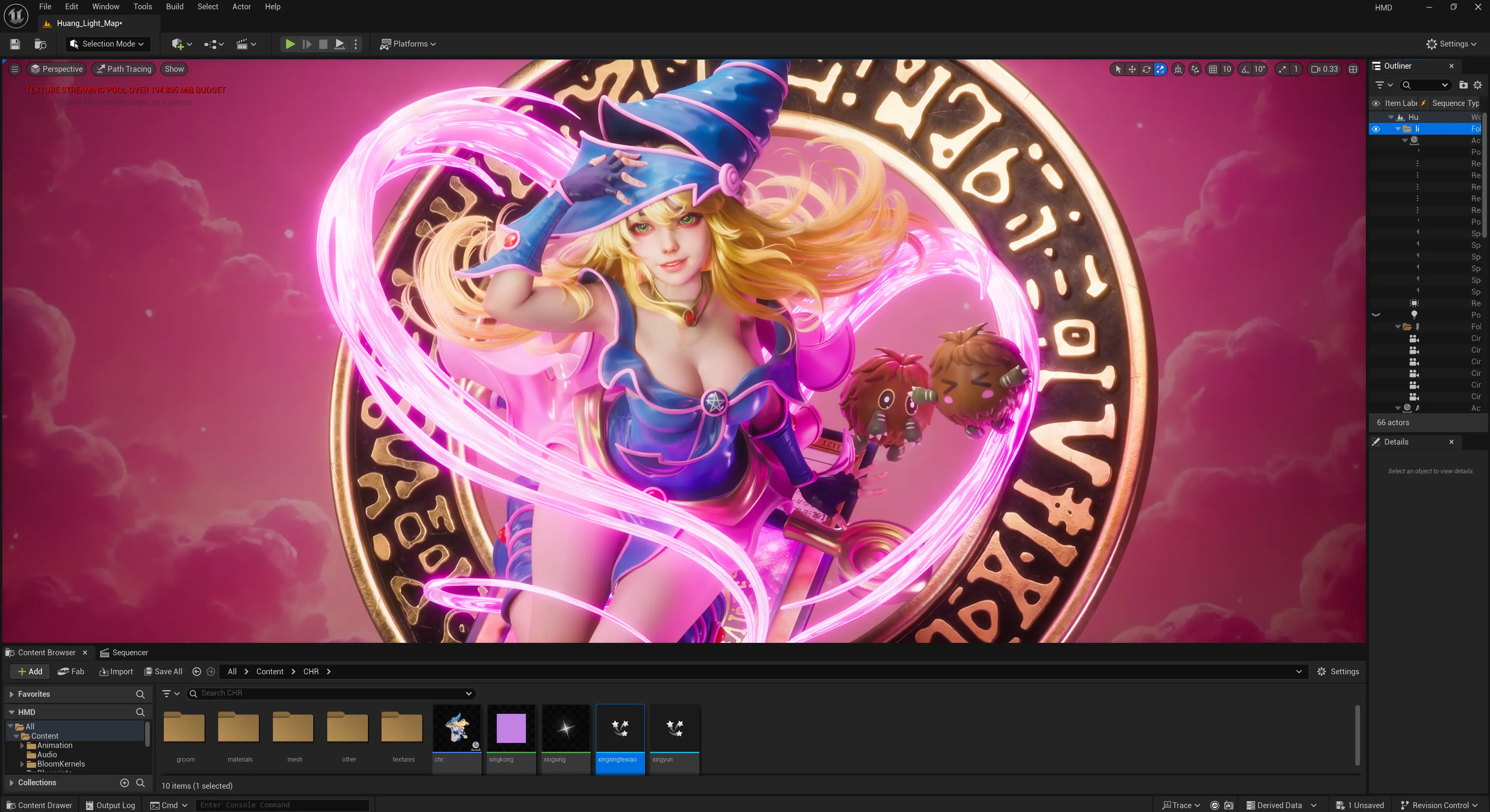Open the viewport hamburger options menu
The height and width of the screenshot is (812, 1490).
click(15, 69)
